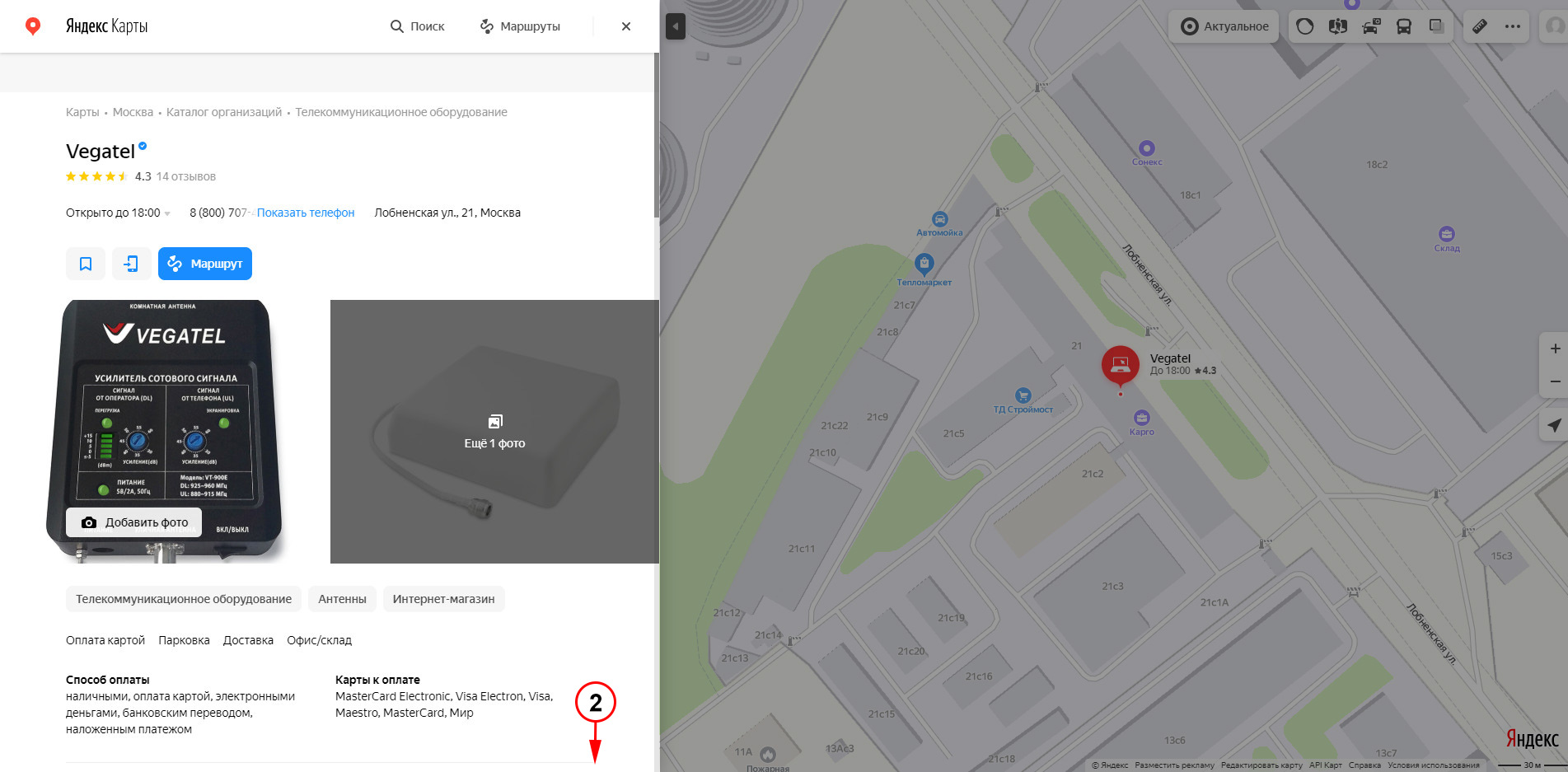Click the my-location arrow icon
This screenshot has width=1568, height=772.
[x=1554, y=425]
